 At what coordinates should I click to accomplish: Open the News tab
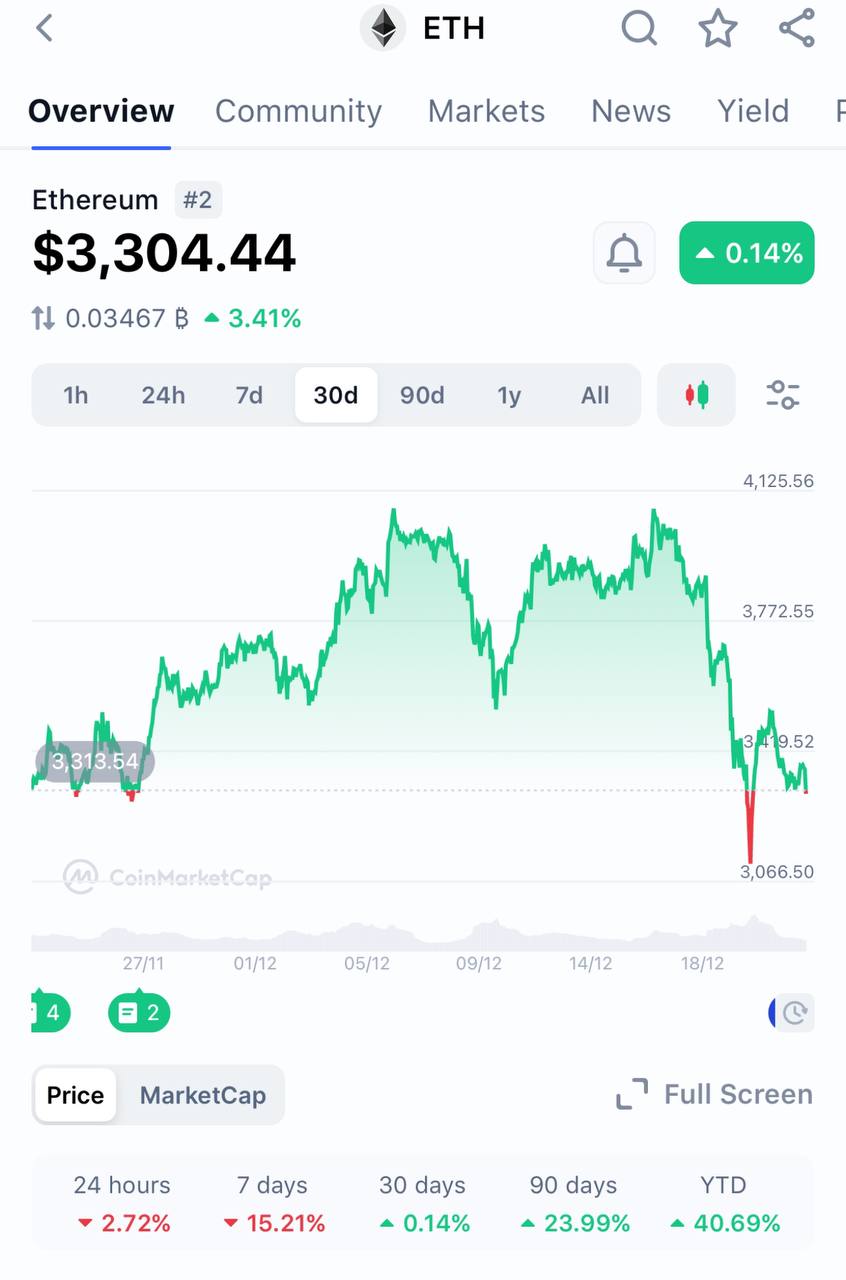(x=630, y=111)
